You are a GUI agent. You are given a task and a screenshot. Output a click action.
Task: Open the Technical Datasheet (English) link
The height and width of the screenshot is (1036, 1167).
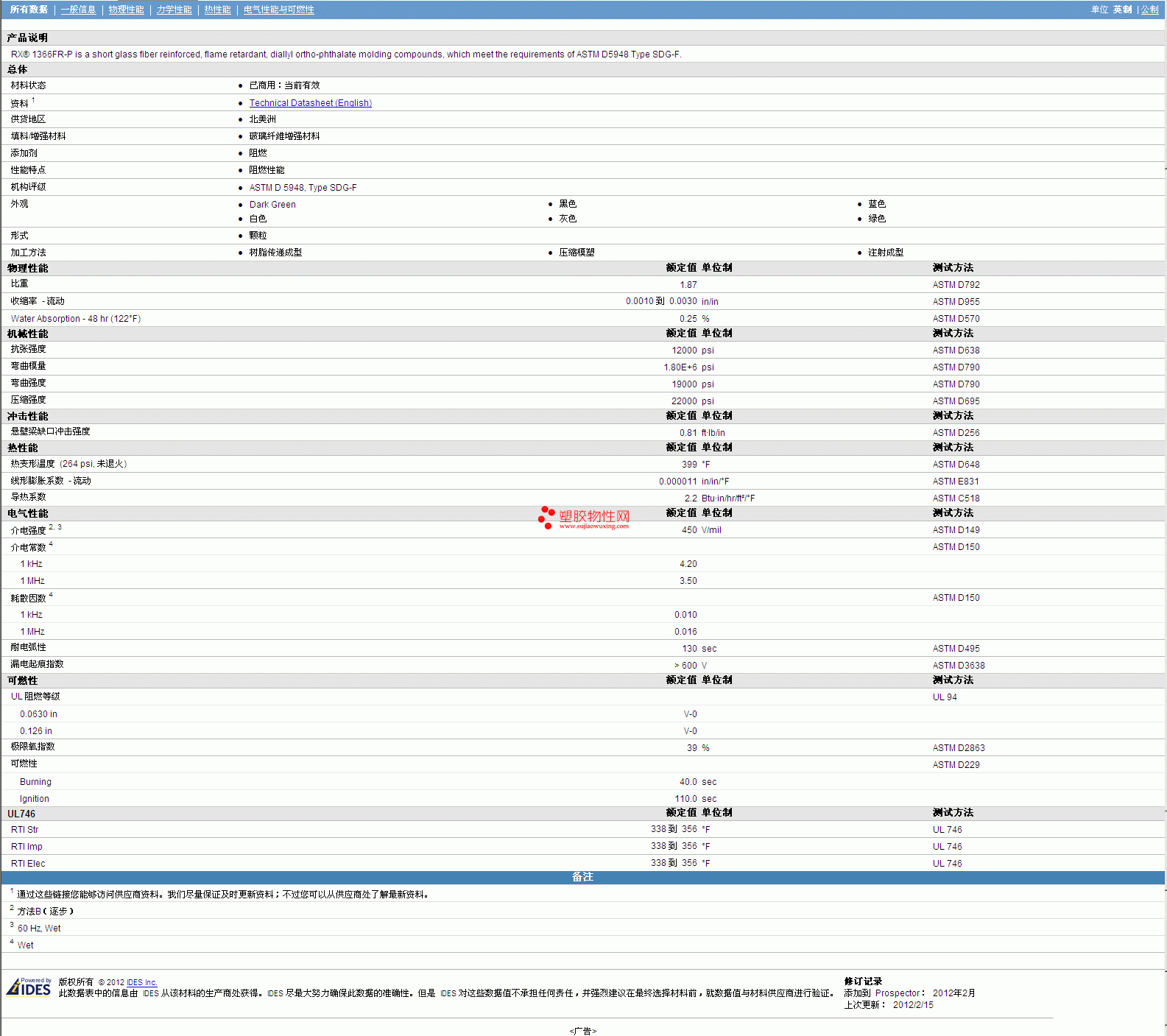310,103
